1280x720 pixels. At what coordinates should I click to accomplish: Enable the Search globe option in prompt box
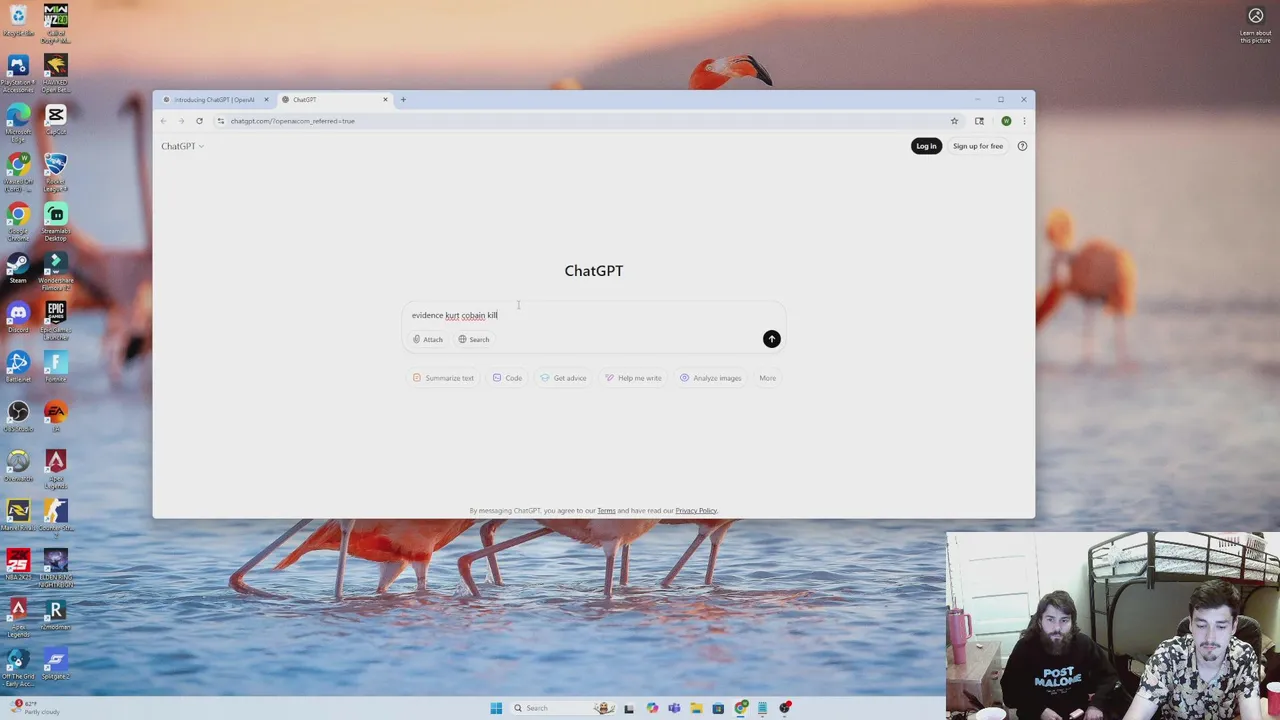pyautogui.click(x=474, y=339)
